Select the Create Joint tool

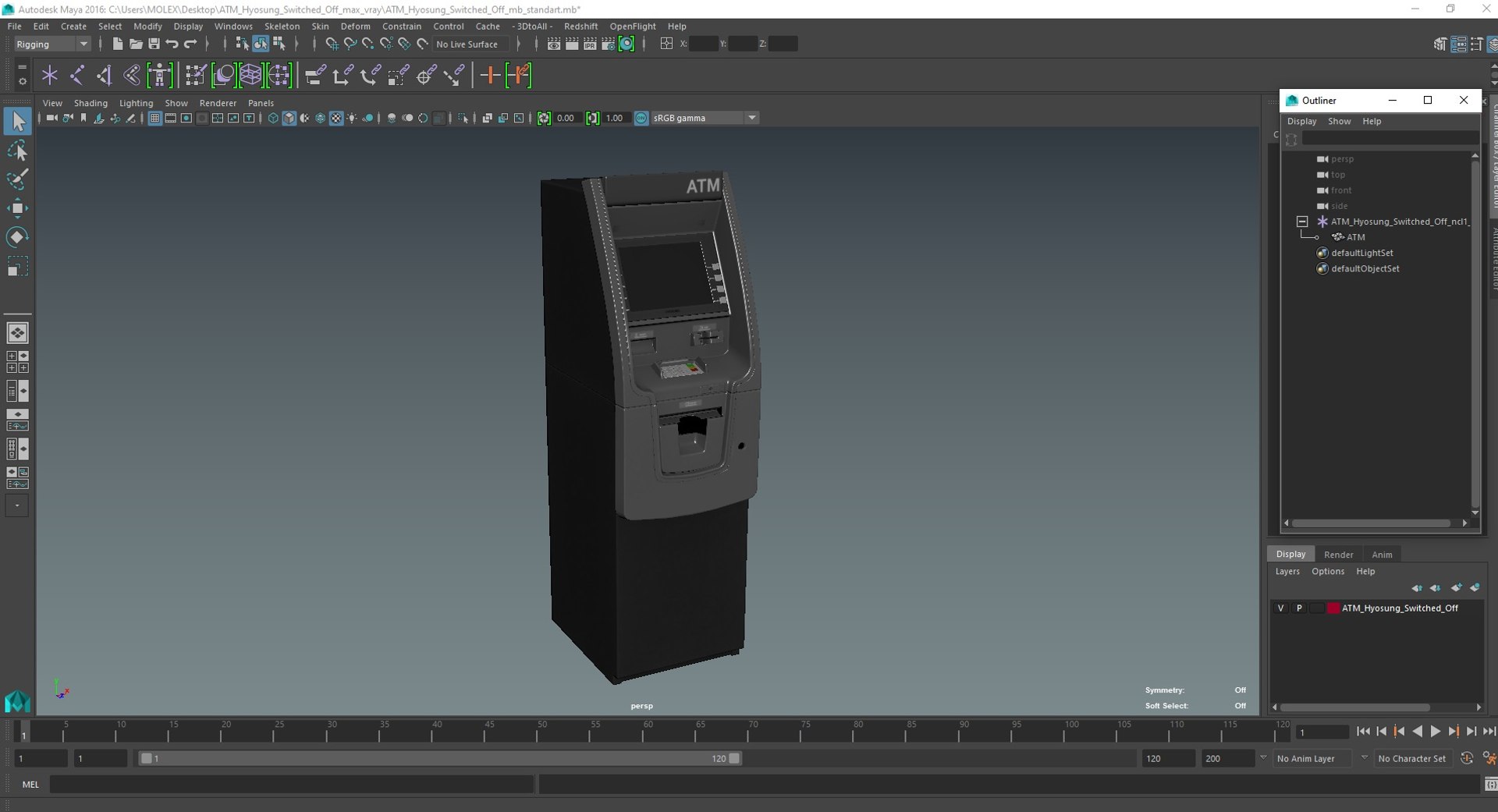(x=77, y=76)
